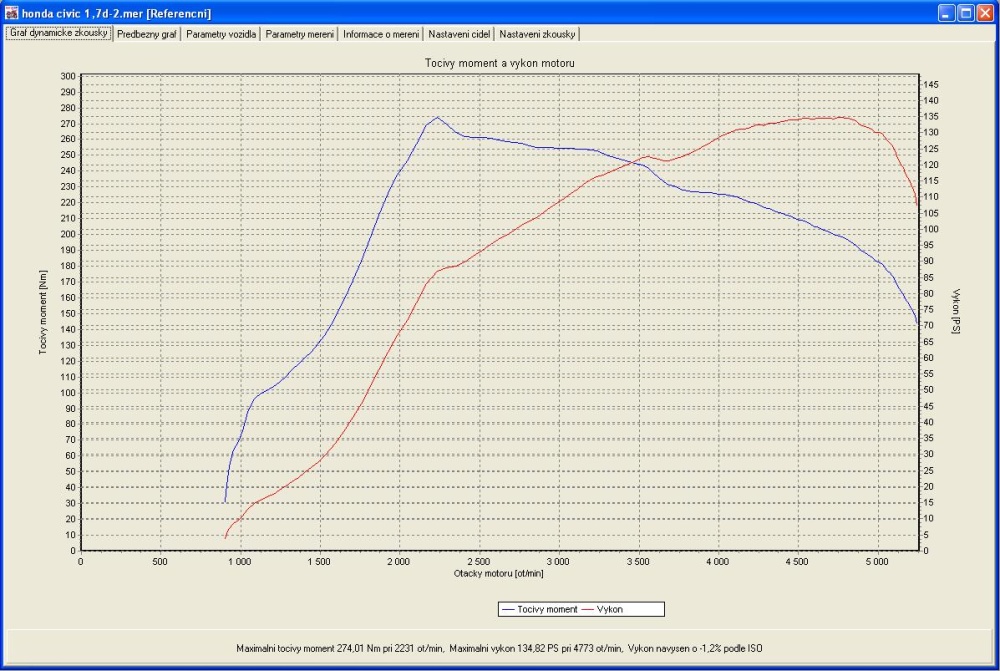Image resolution: width=1000 pixels, height=671 pixels.
Task: Go to the Parametry mereni tab
Action: pos(300,34)
